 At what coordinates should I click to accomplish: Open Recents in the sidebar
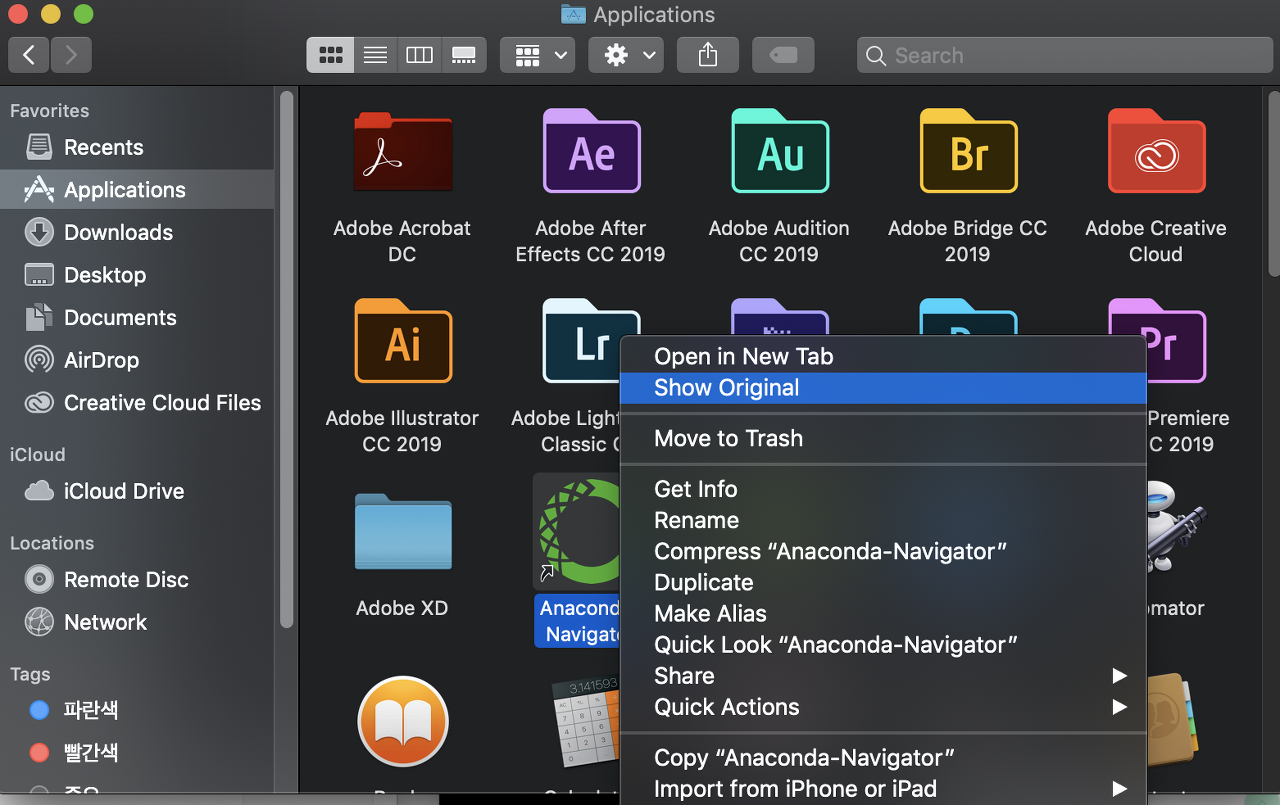click(137, 147)
